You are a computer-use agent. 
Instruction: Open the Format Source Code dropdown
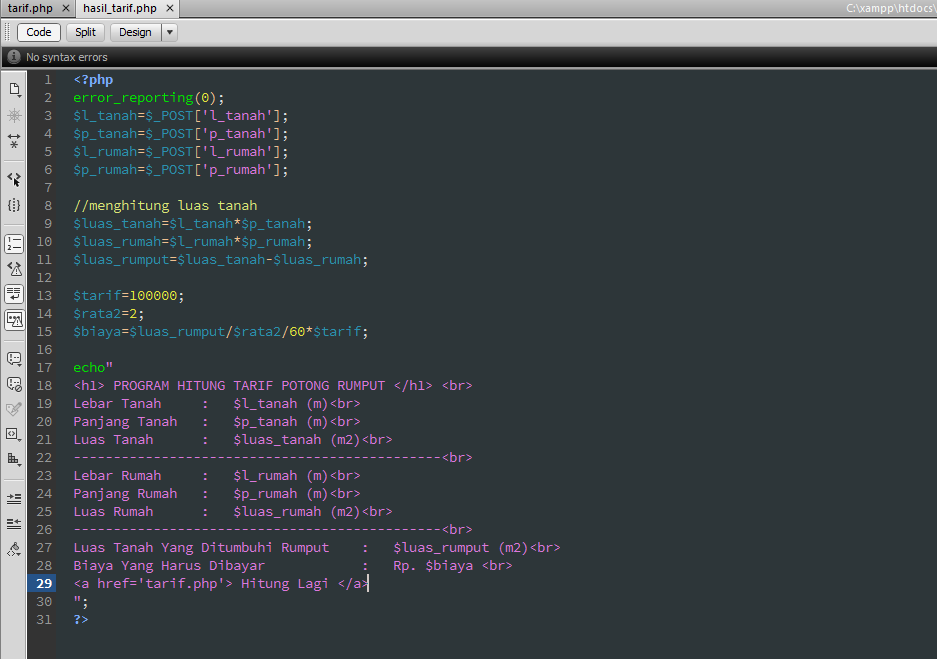click(x=14, y=549)
